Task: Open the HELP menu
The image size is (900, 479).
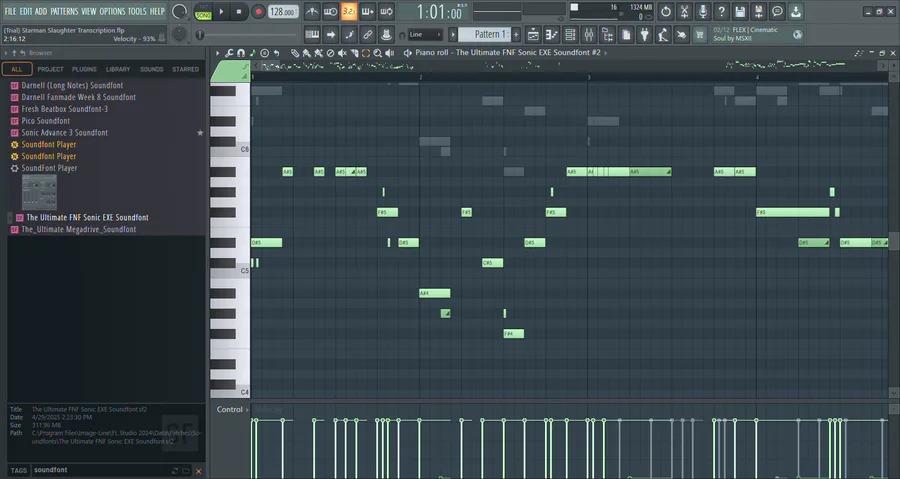Action: pyautogui.click(x=157, y=11)
